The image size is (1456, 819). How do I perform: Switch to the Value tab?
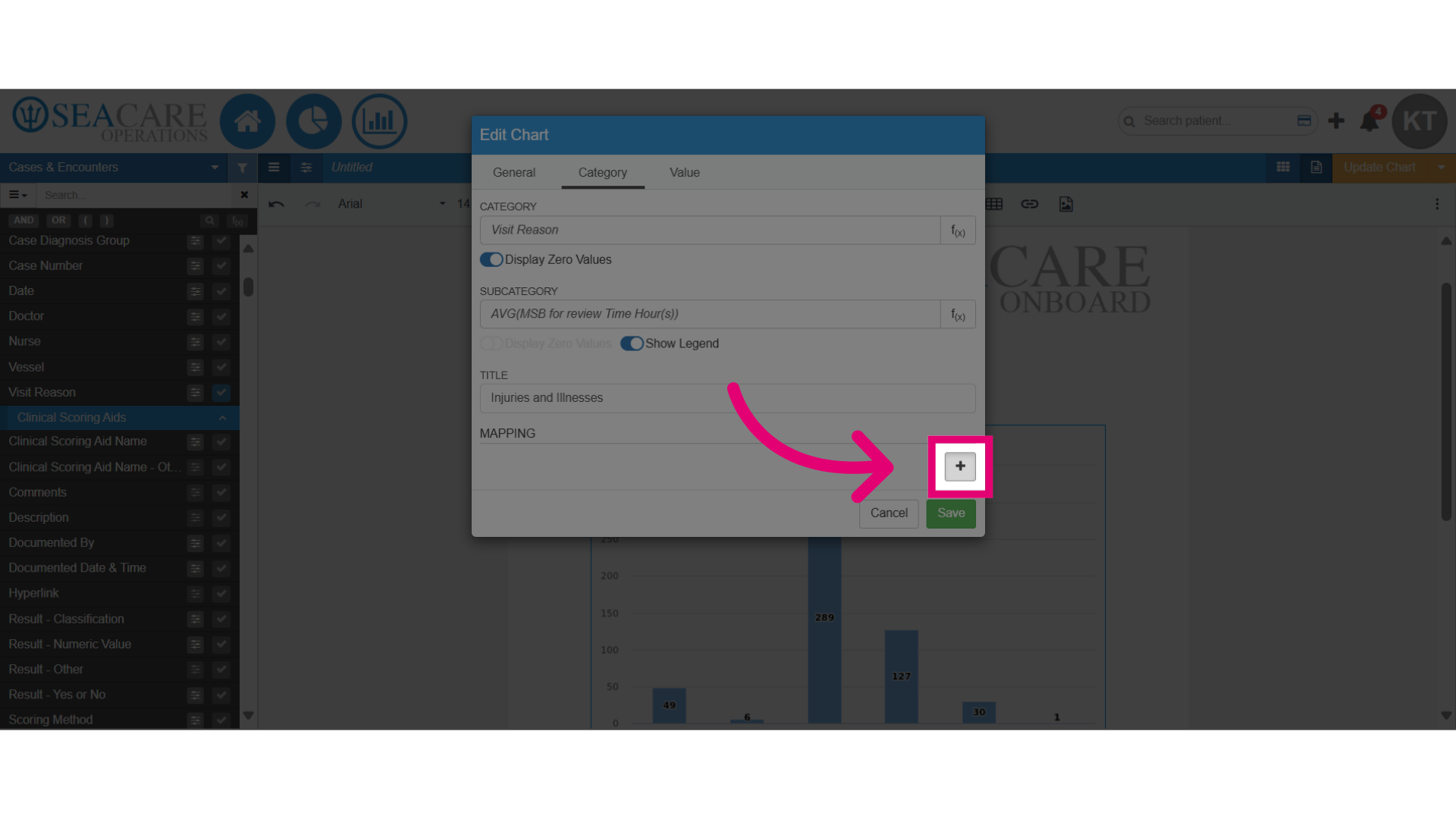[x=685, y=173]
